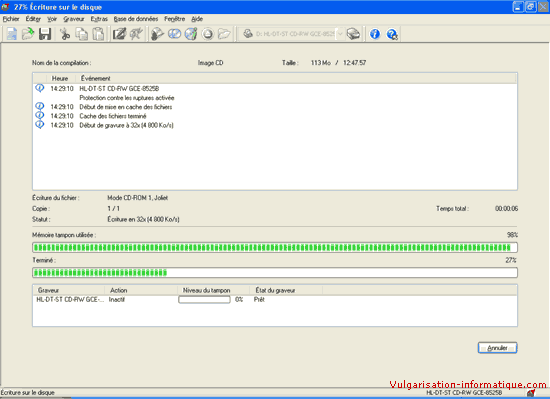Open the Éditer menu

(33, 19)
